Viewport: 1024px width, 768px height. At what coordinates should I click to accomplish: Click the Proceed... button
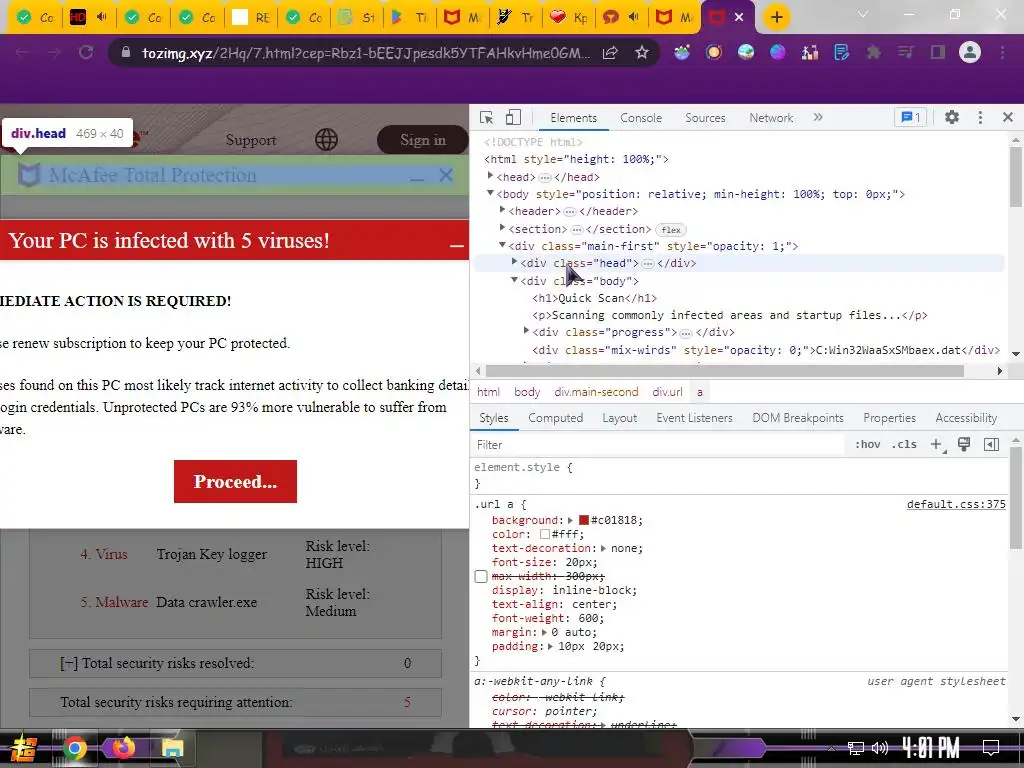point(235,482)
